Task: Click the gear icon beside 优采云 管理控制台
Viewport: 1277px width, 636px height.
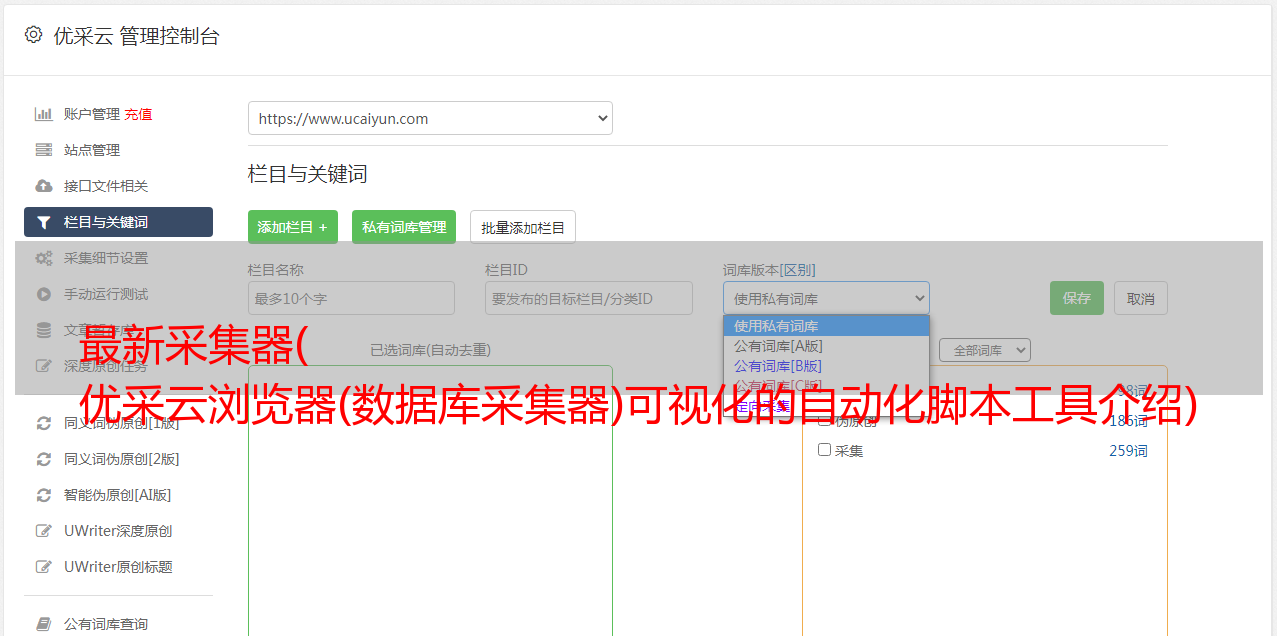Action: pyautogui.click(x=34, y=35)
